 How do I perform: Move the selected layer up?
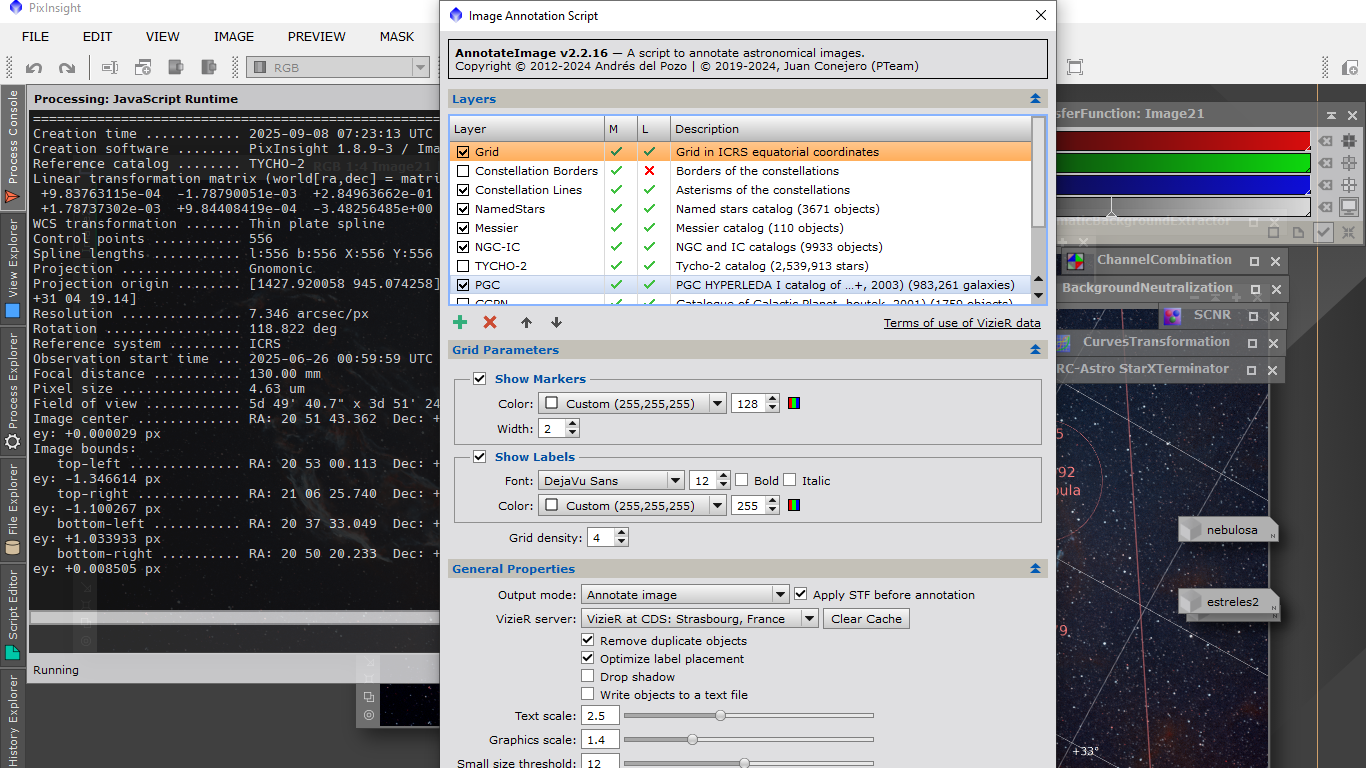tap(526, 322)
